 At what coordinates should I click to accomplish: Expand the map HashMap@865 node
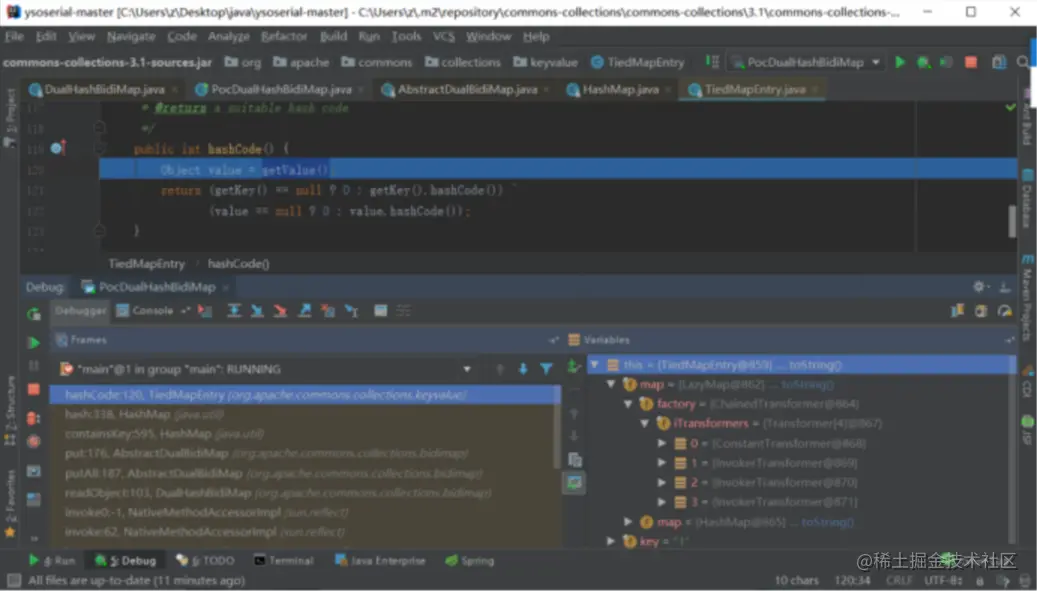[x=628, y=522]
